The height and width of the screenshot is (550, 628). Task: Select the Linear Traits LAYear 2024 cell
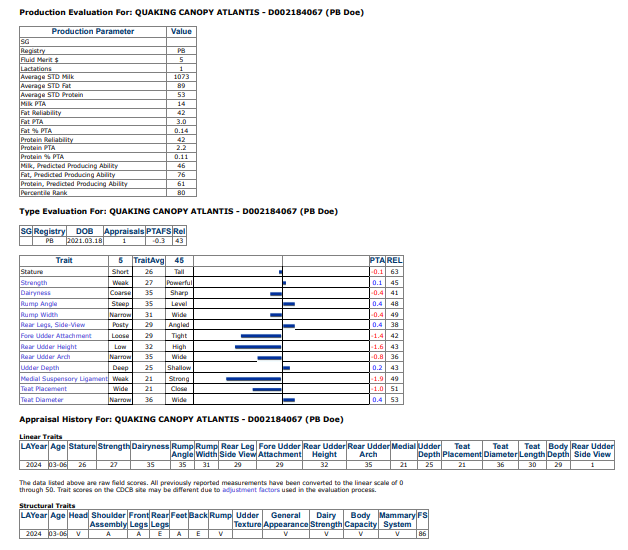pos(34,465)
